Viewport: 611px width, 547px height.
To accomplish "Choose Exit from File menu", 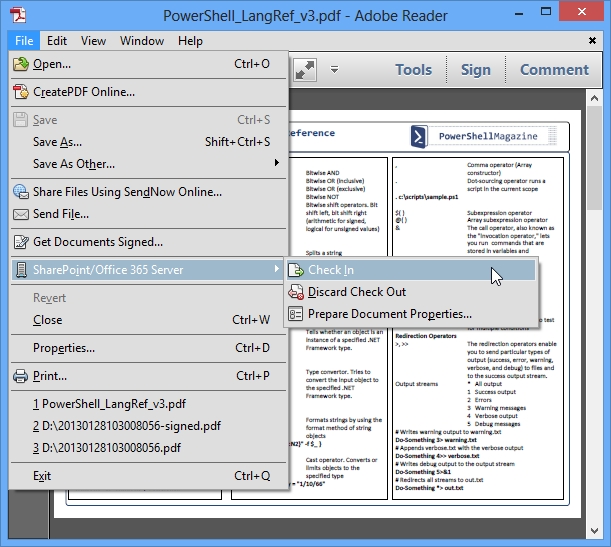I will [x=148, y=476].
